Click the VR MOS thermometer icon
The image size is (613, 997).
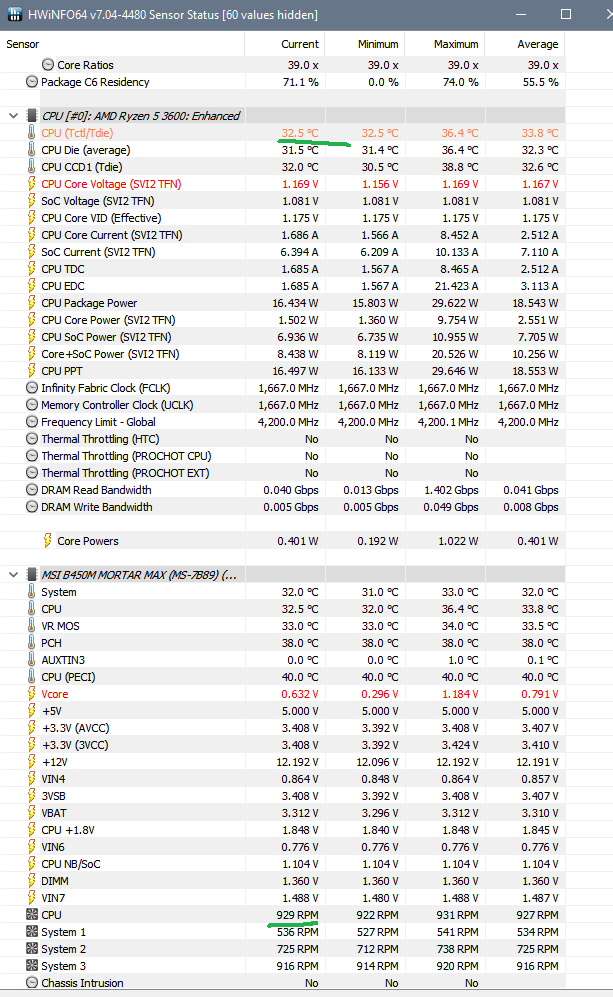point(32,626)
